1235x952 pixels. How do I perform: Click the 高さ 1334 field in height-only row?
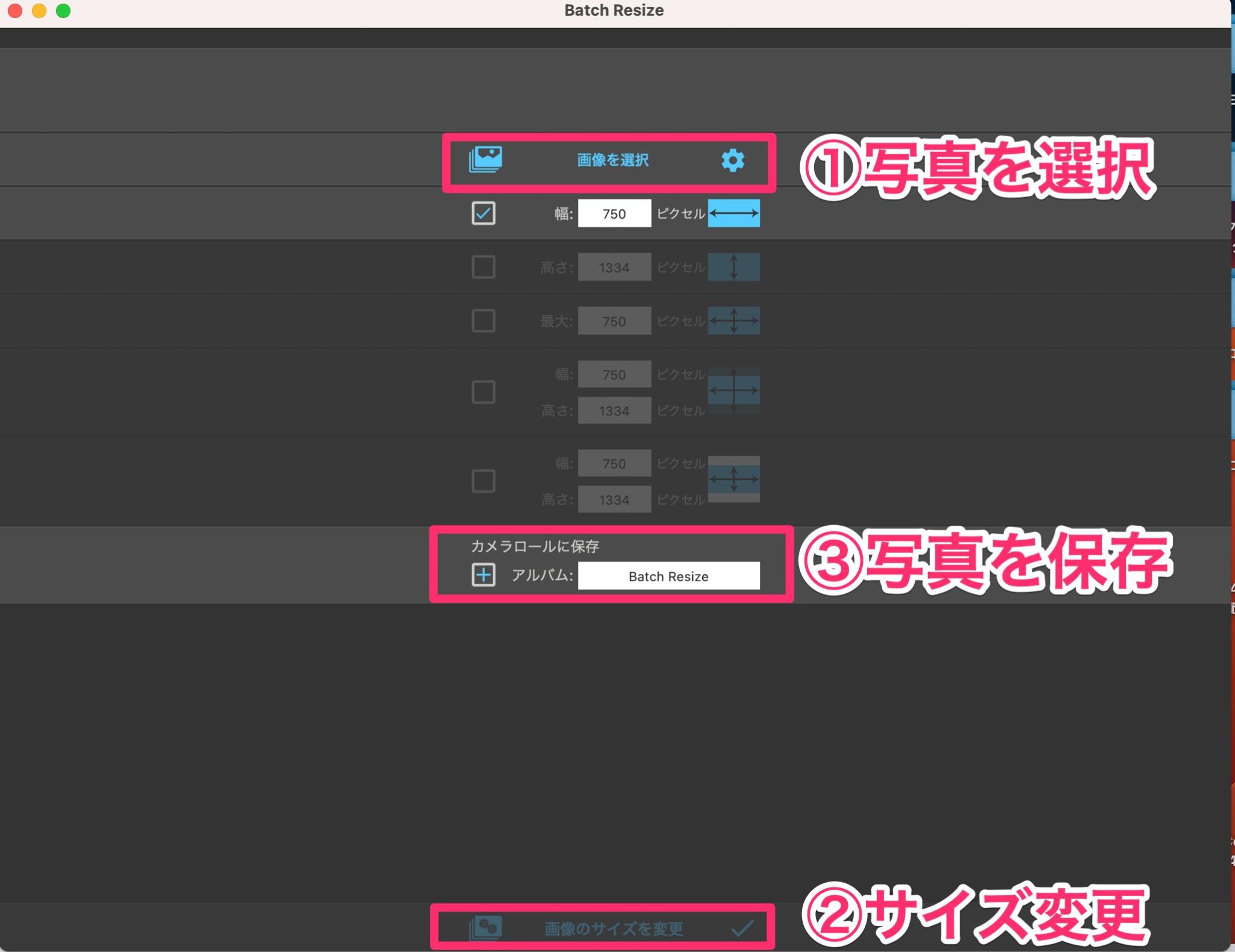[x=614, y=267]
